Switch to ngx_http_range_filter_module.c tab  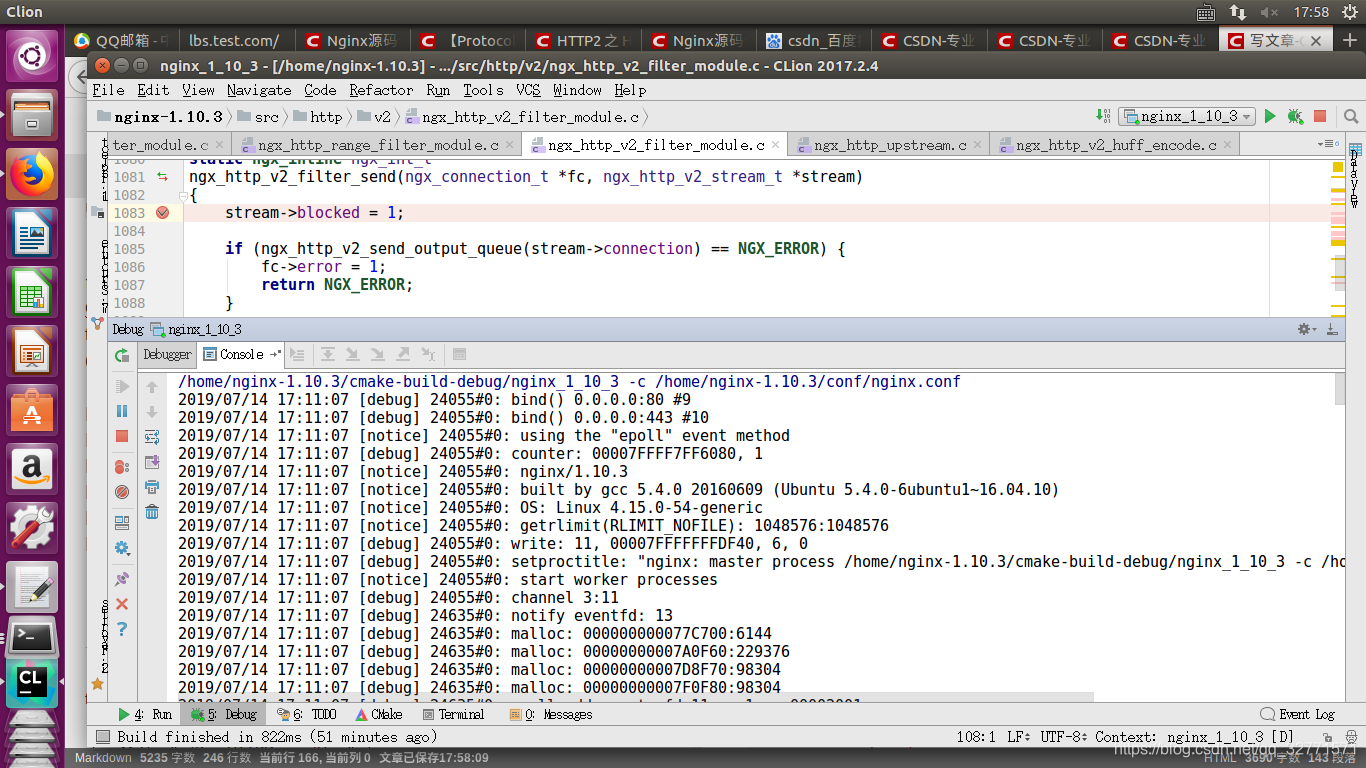[x=377, y=145]
